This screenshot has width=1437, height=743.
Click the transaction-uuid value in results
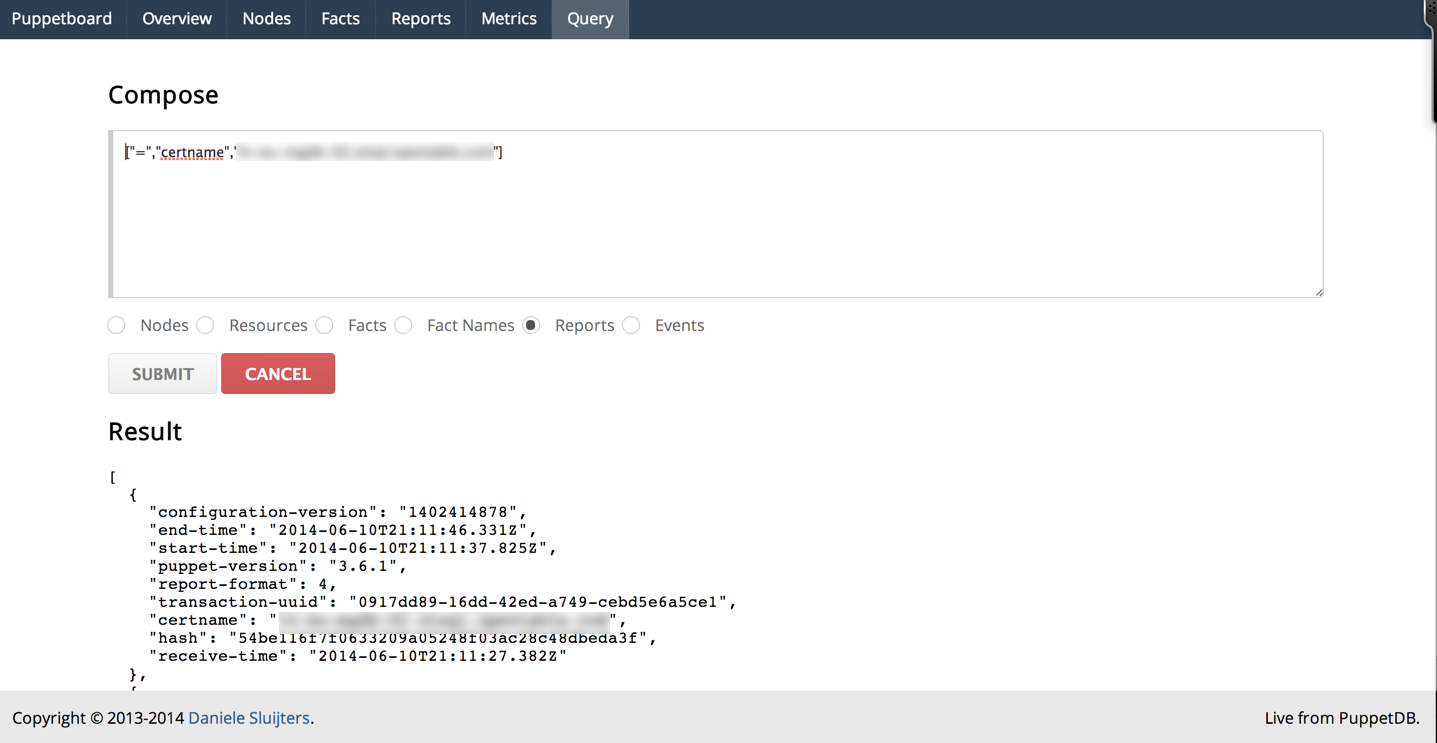(542, 602)
